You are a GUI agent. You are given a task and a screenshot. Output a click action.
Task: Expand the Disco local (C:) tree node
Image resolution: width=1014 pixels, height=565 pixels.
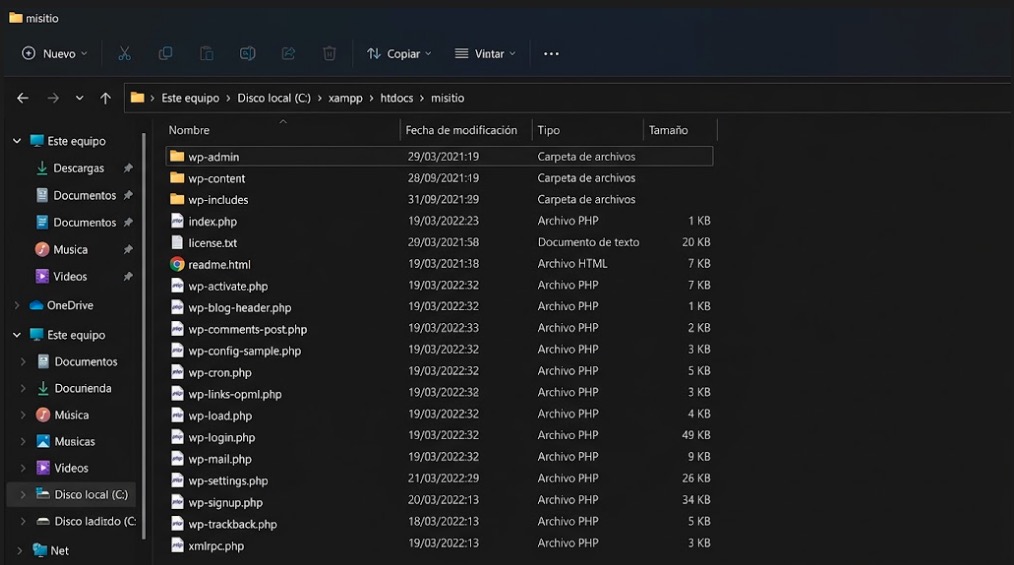(23, 495)
